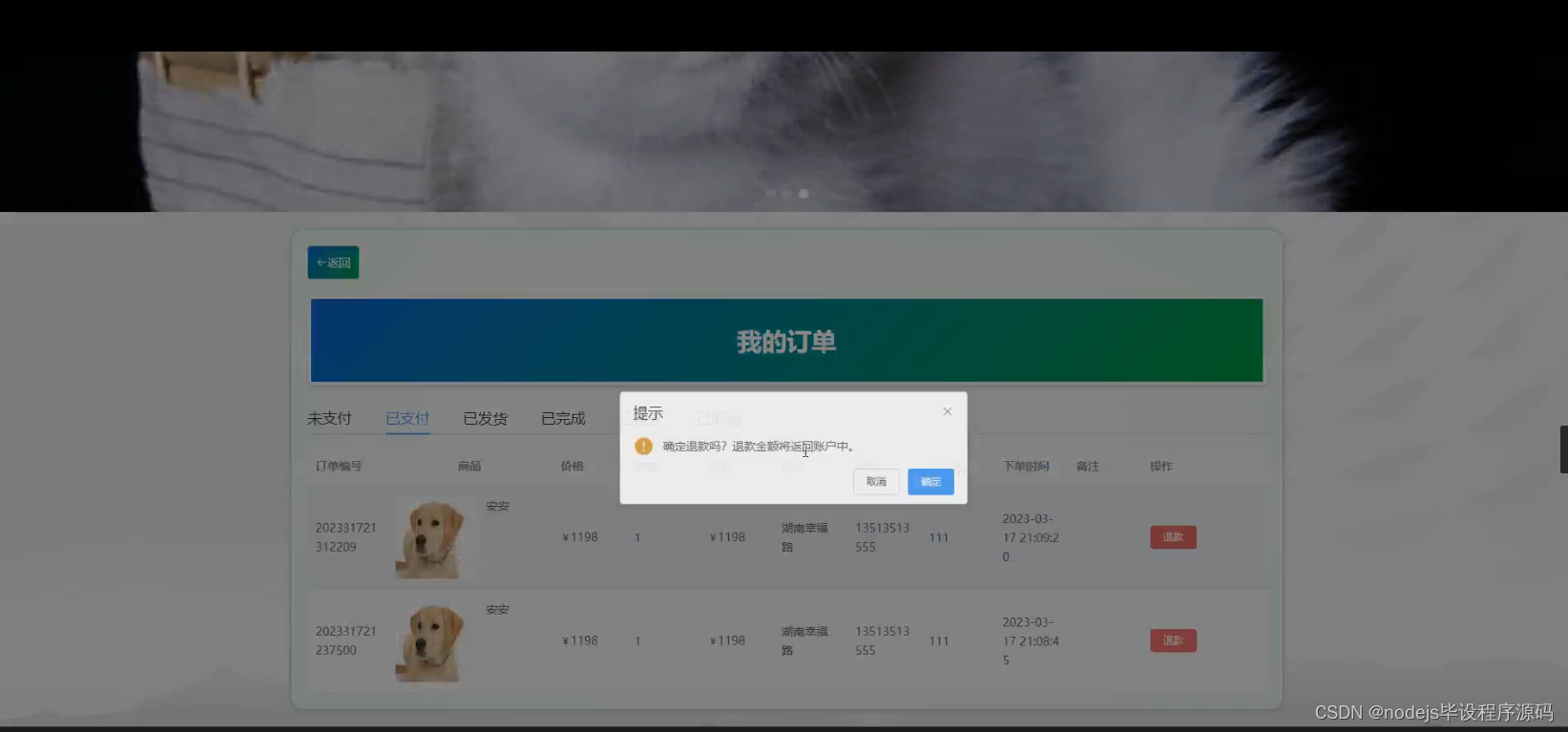Click the 操作 column header
Image resolution: width=1568 pixels, height=732 pixels.
coord(1161,466)
